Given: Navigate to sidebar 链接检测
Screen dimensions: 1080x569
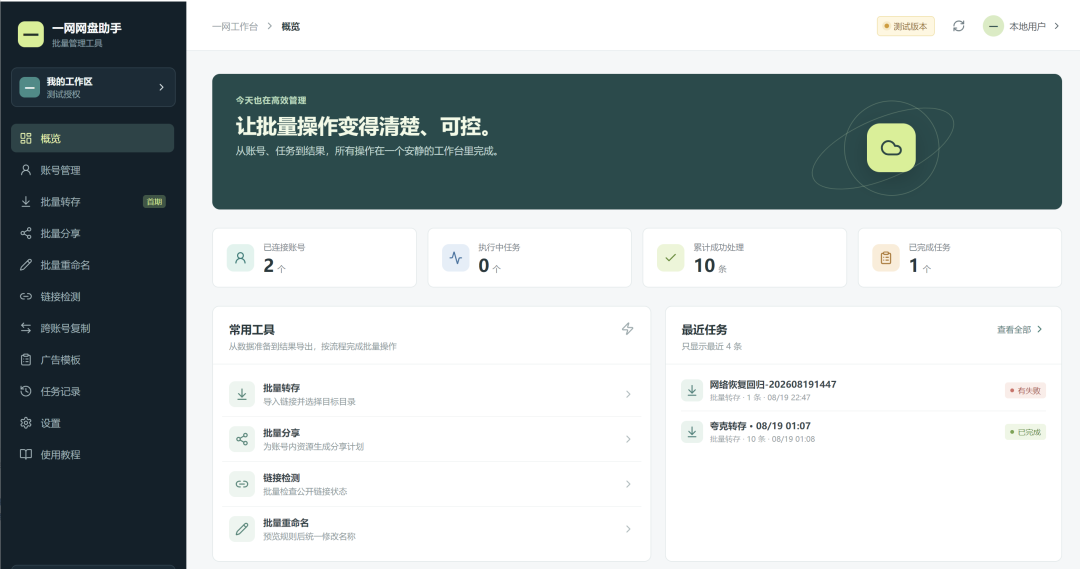Looking at the screenshot, I should (93, 297).
